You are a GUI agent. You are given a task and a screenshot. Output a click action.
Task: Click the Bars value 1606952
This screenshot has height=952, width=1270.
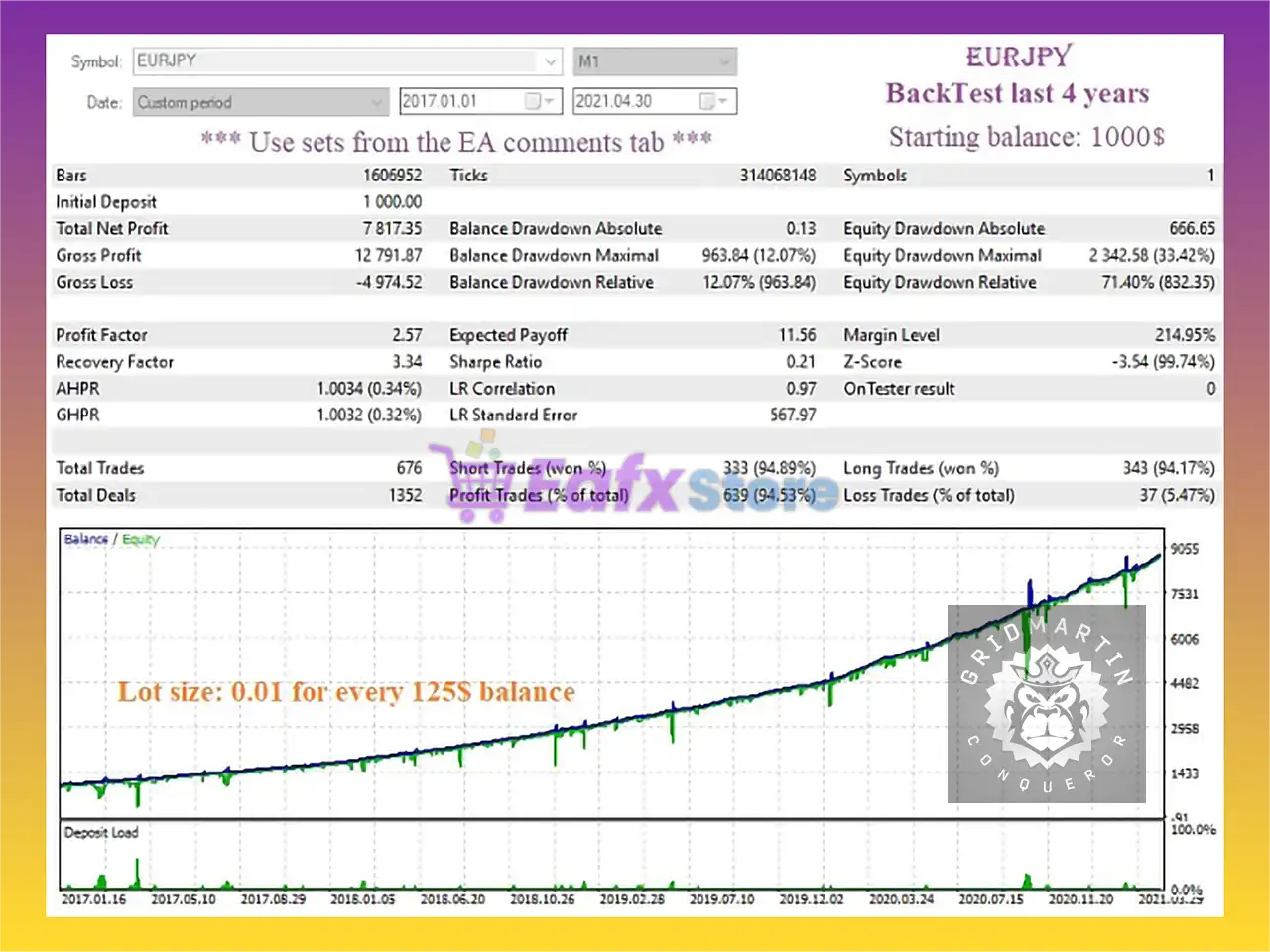click(x=392, y=176)
